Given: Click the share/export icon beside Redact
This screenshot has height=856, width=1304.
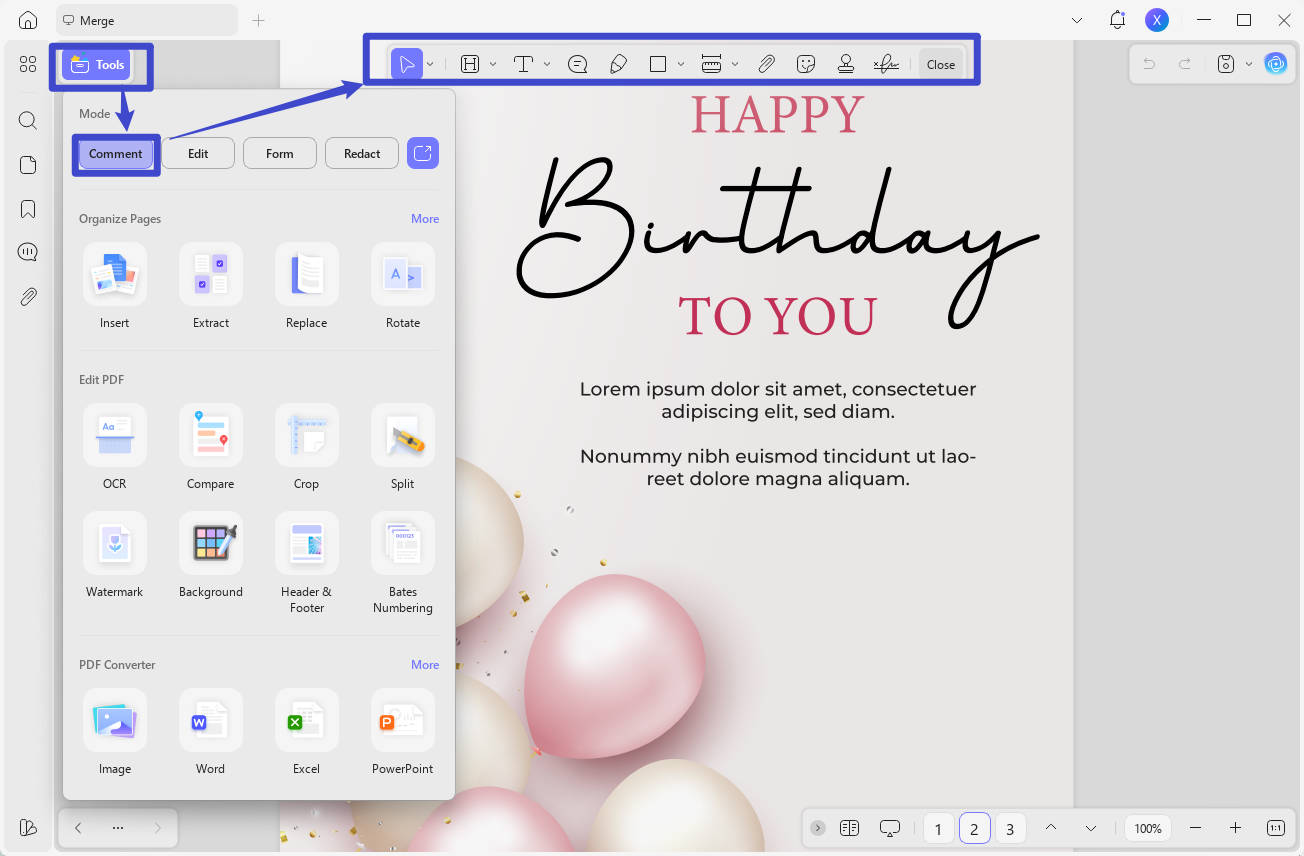Looking at the screenshot, I should [x=423, y=153].
